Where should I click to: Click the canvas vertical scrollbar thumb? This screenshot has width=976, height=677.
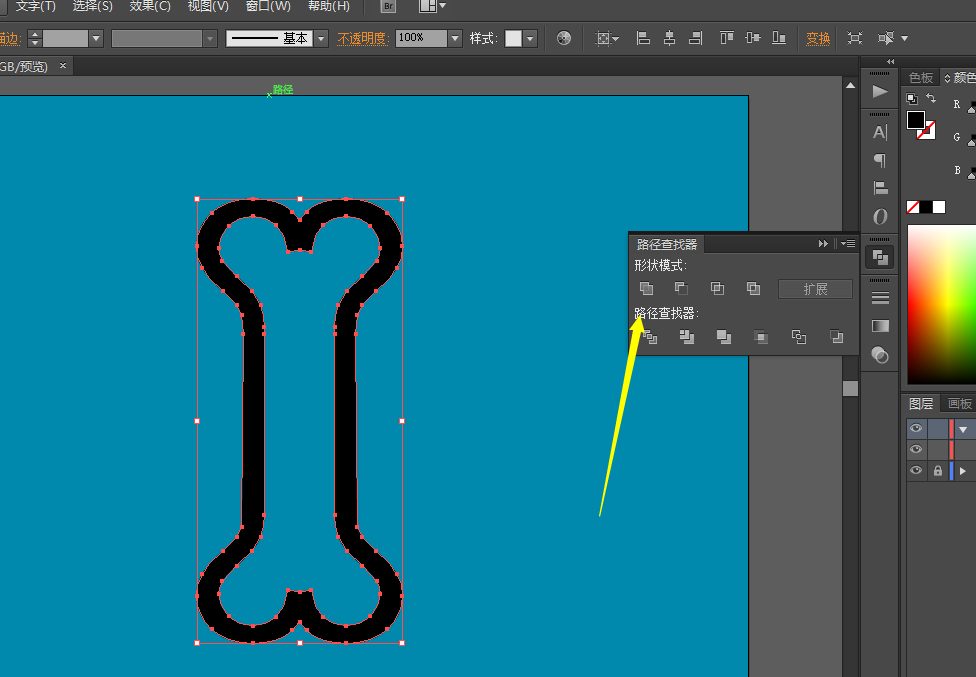click(x=850, y=388)
